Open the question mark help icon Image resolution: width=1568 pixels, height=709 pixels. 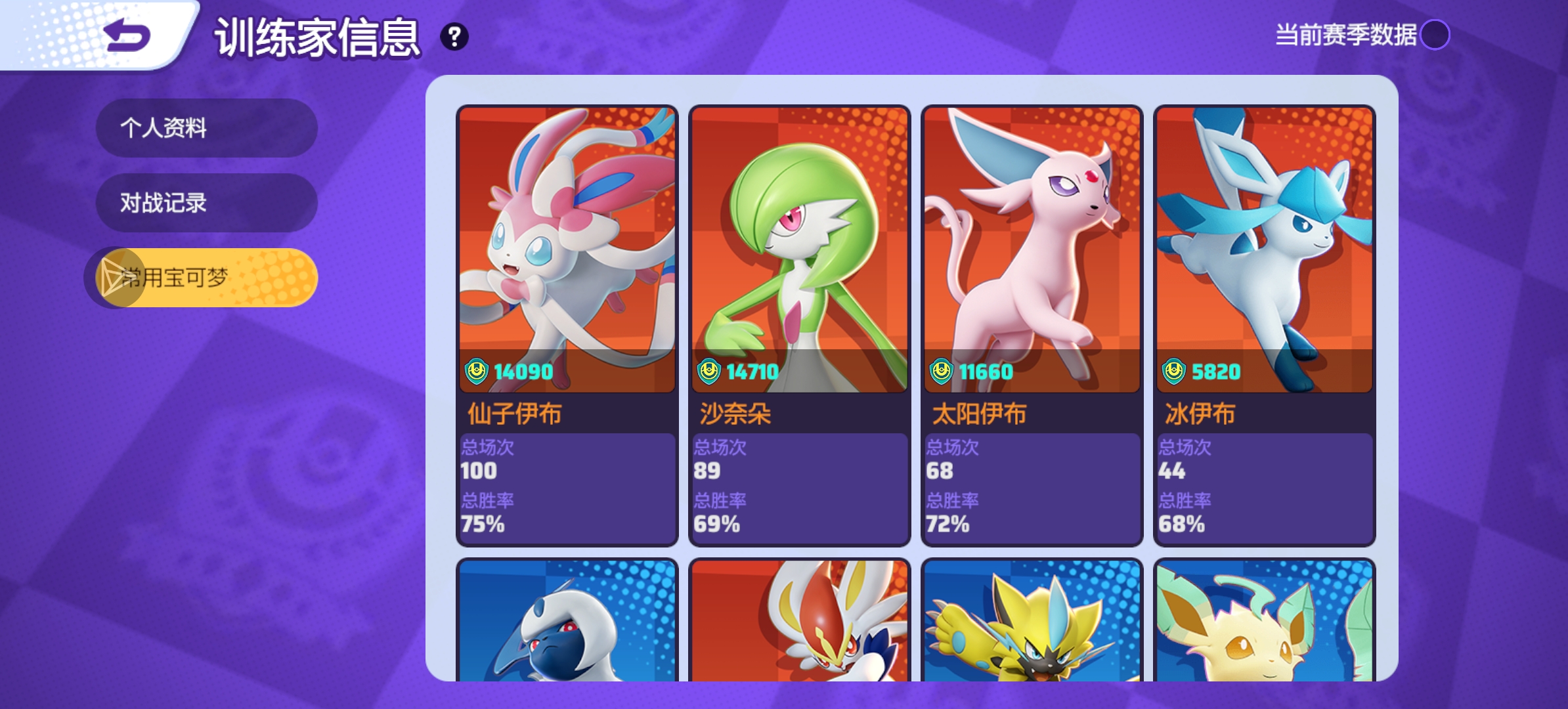[x=454, y=37]
